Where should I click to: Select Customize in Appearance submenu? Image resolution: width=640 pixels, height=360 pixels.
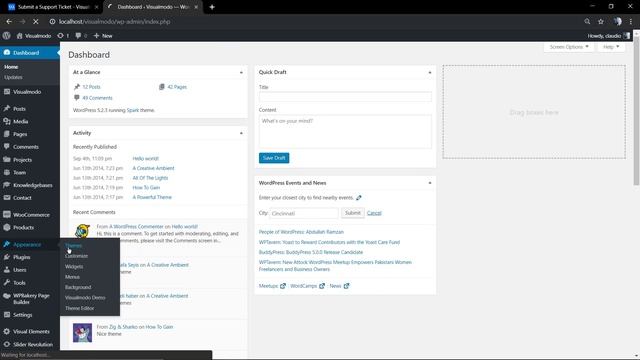pyautogui.click(x=76, y=256)
